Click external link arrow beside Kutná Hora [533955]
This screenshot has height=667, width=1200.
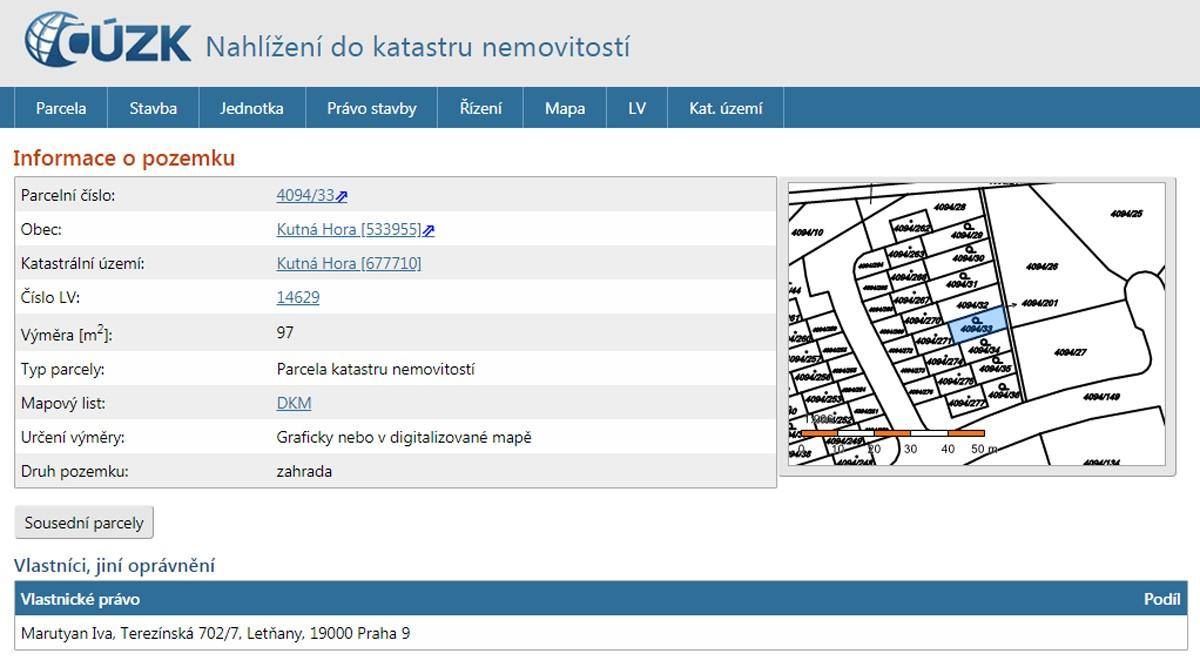(x=429, y=231)
